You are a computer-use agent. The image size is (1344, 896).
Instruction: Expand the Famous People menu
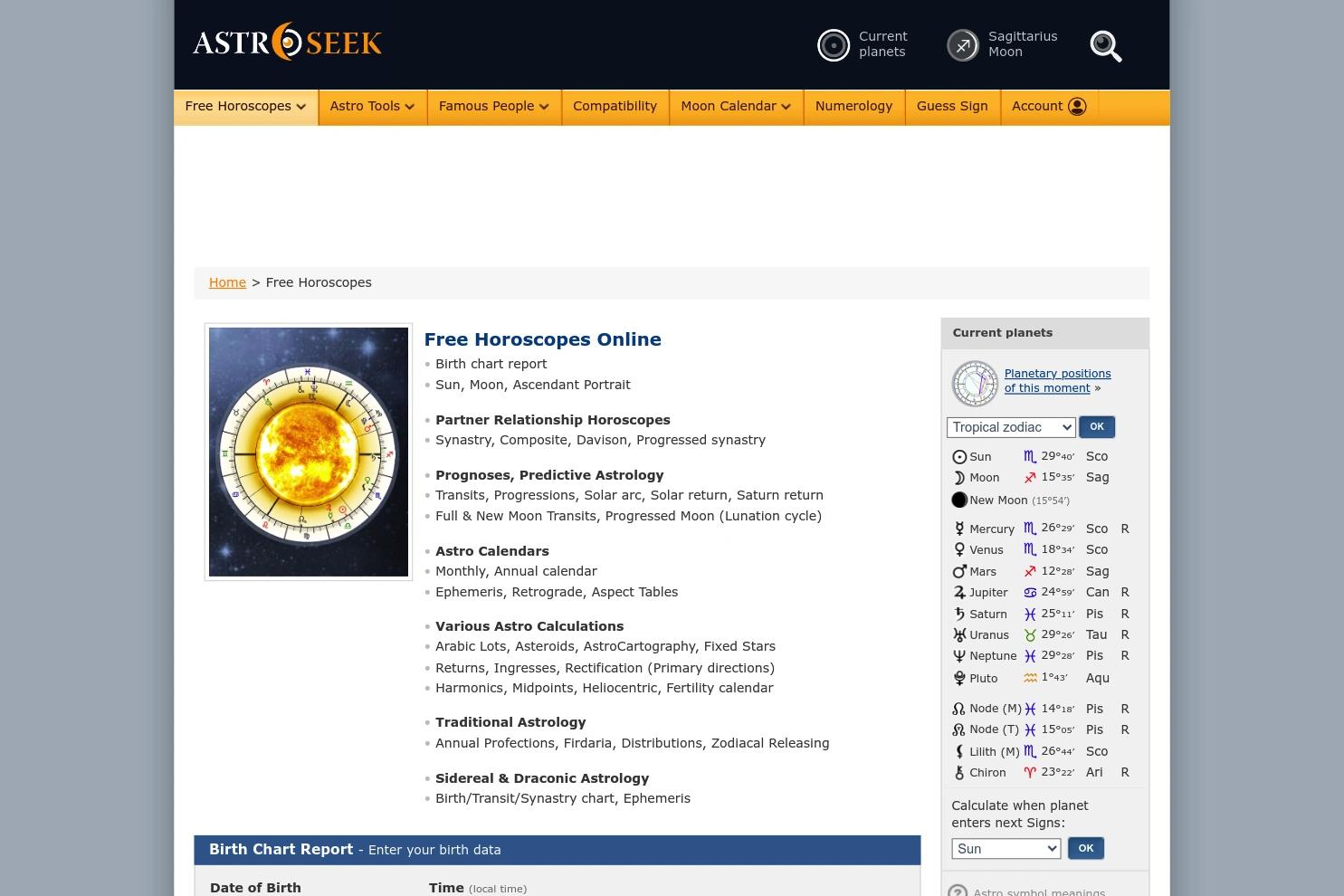coord(493,107)
